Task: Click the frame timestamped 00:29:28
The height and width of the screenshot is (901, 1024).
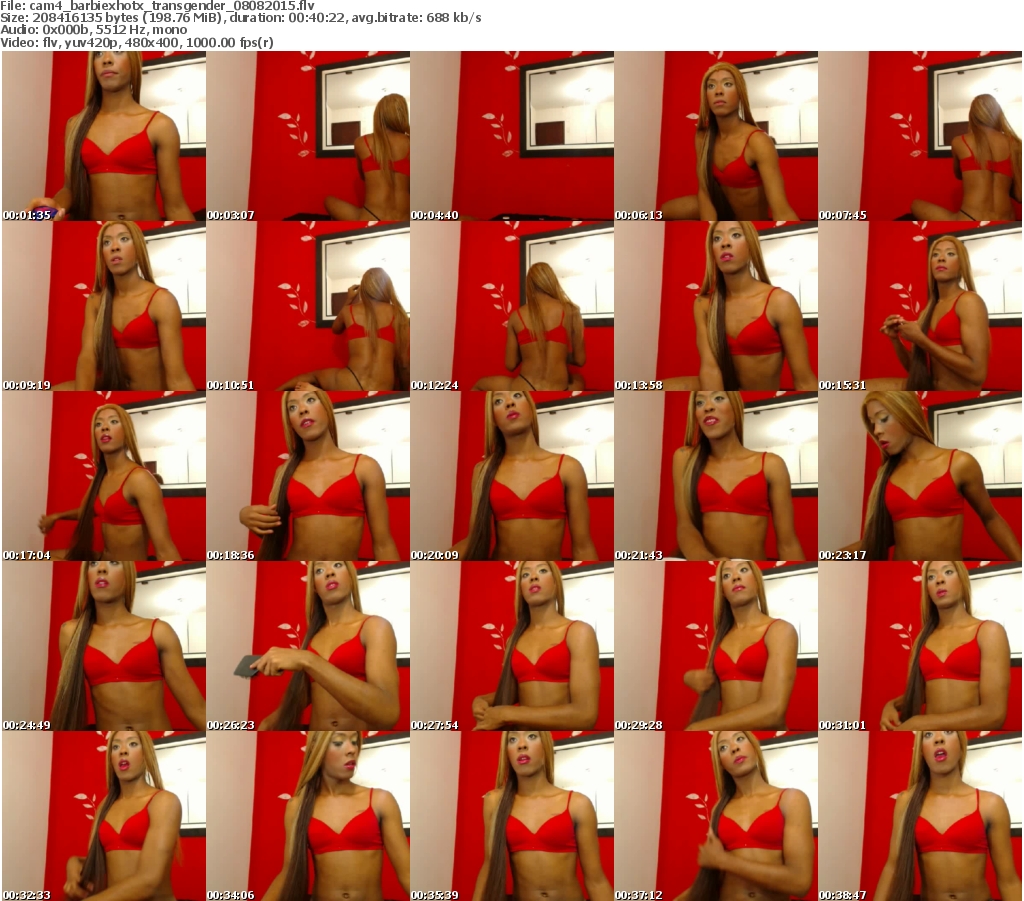Action: coord(716,646)
